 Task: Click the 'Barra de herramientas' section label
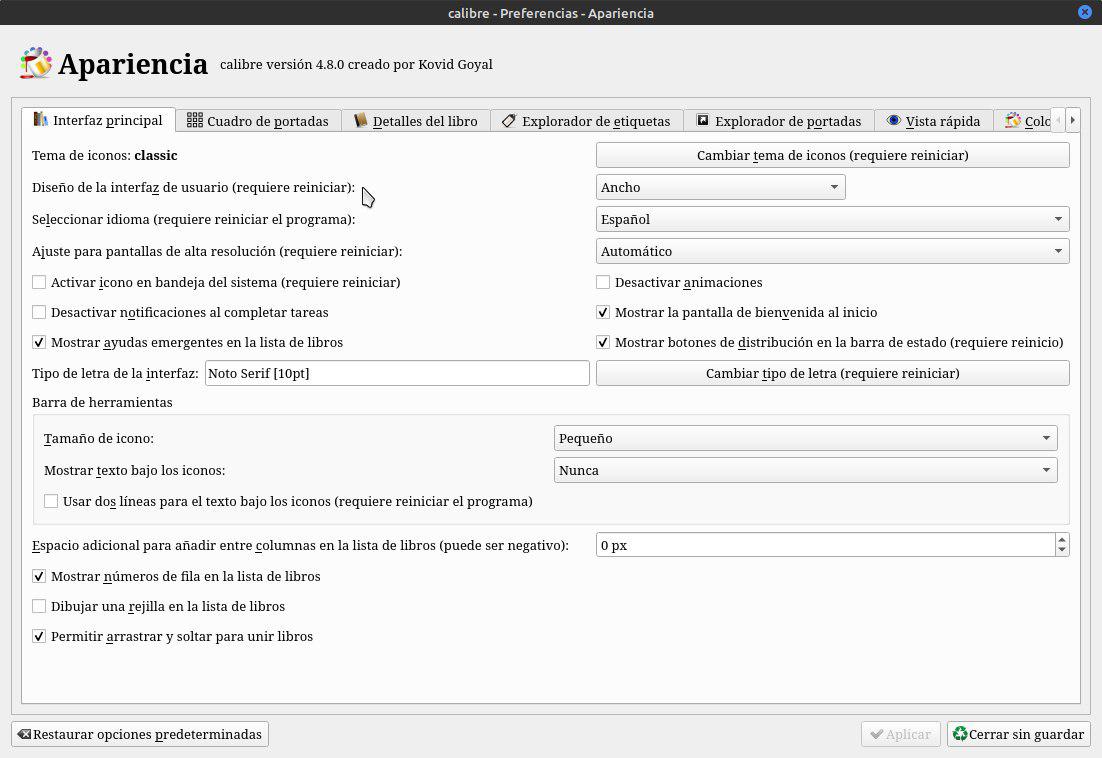coord(102,403)
